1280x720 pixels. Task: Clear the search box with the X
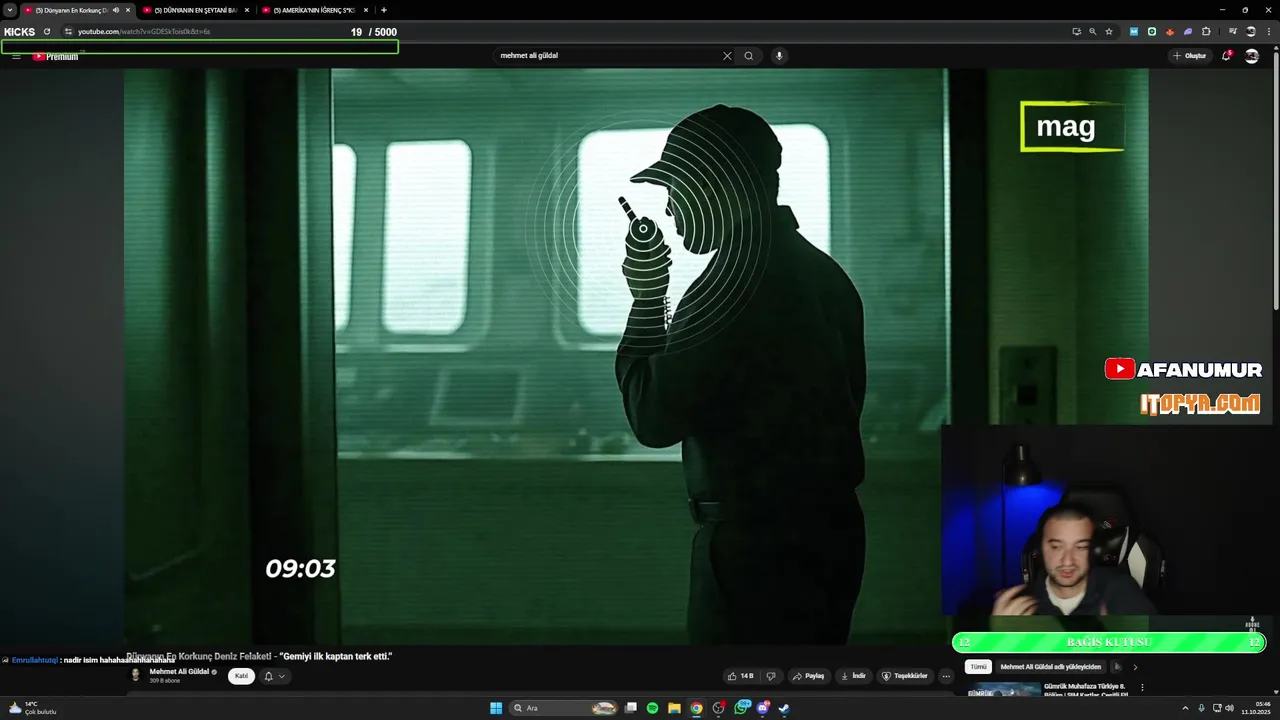pyautogui.click(x=727, y=56)
